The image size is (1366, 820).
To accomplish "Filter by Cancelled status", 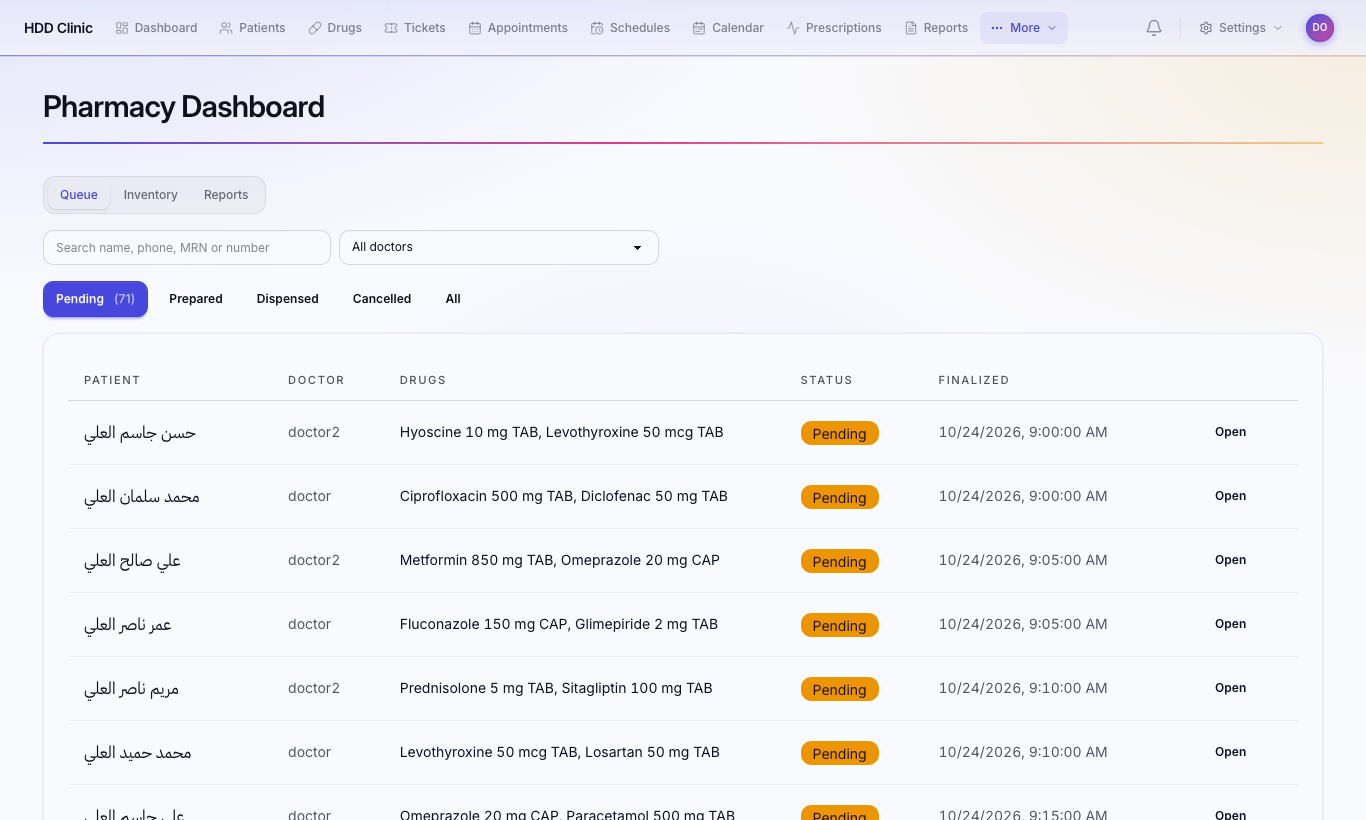I will [x=382, y=299].
